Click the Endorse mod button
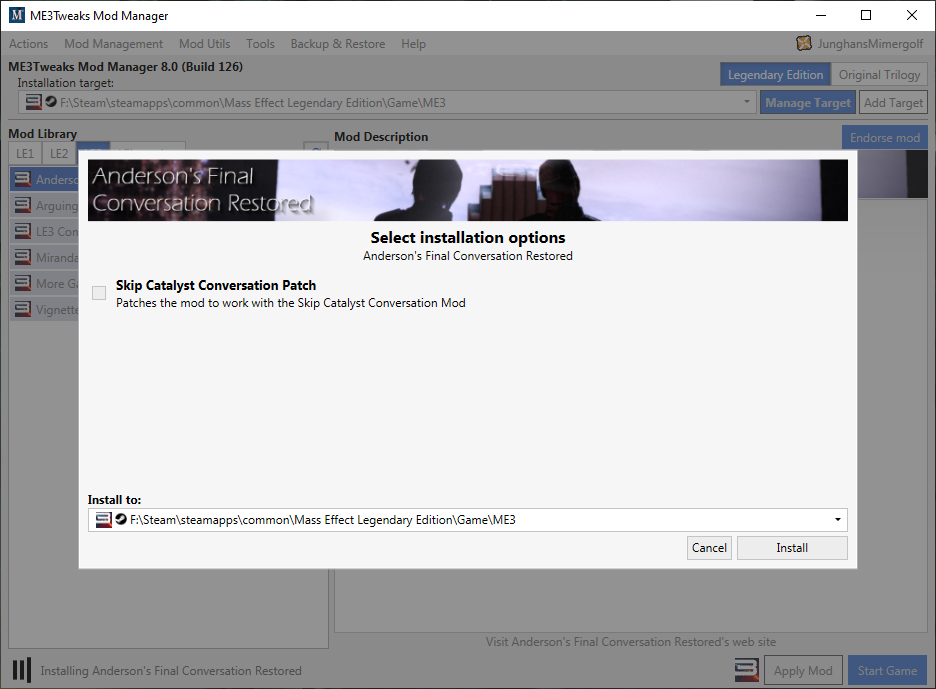Screen dimensions: 936x689 point(885,137)
